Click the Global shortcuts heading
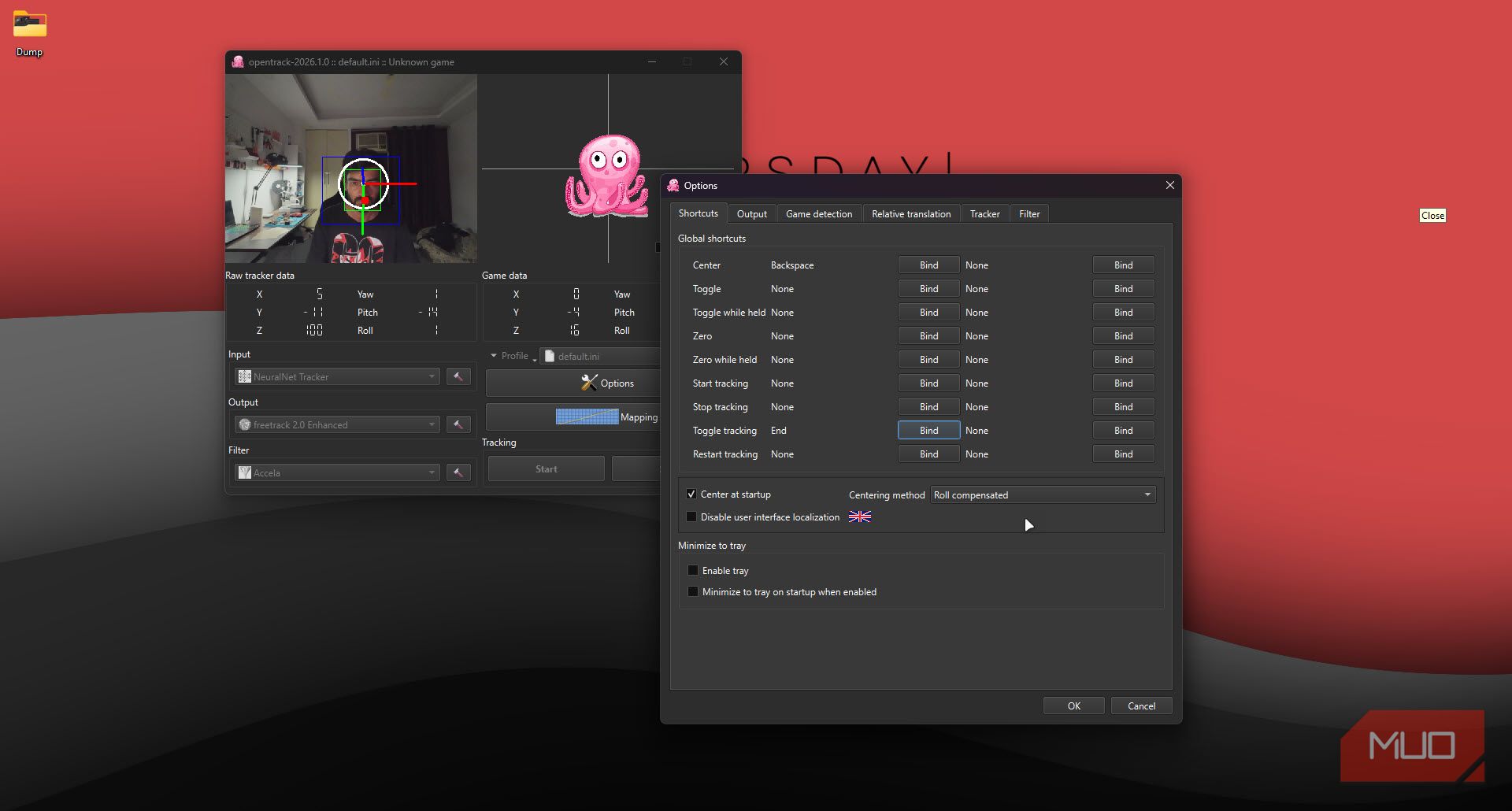This screenshot has height=811, width=1512. [711, 239]
